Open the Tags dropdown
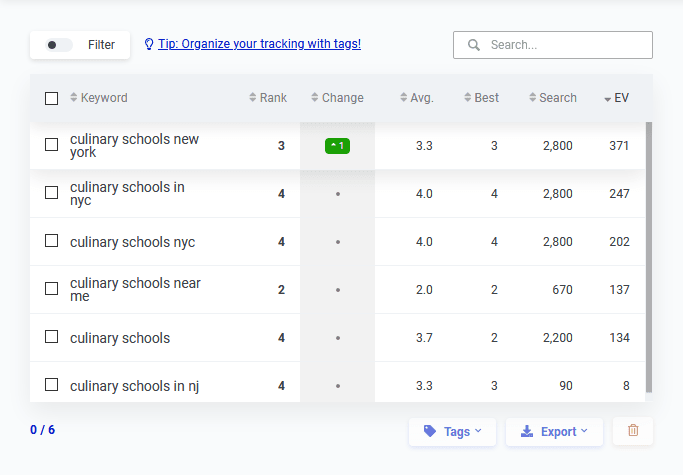 [452, 432]
